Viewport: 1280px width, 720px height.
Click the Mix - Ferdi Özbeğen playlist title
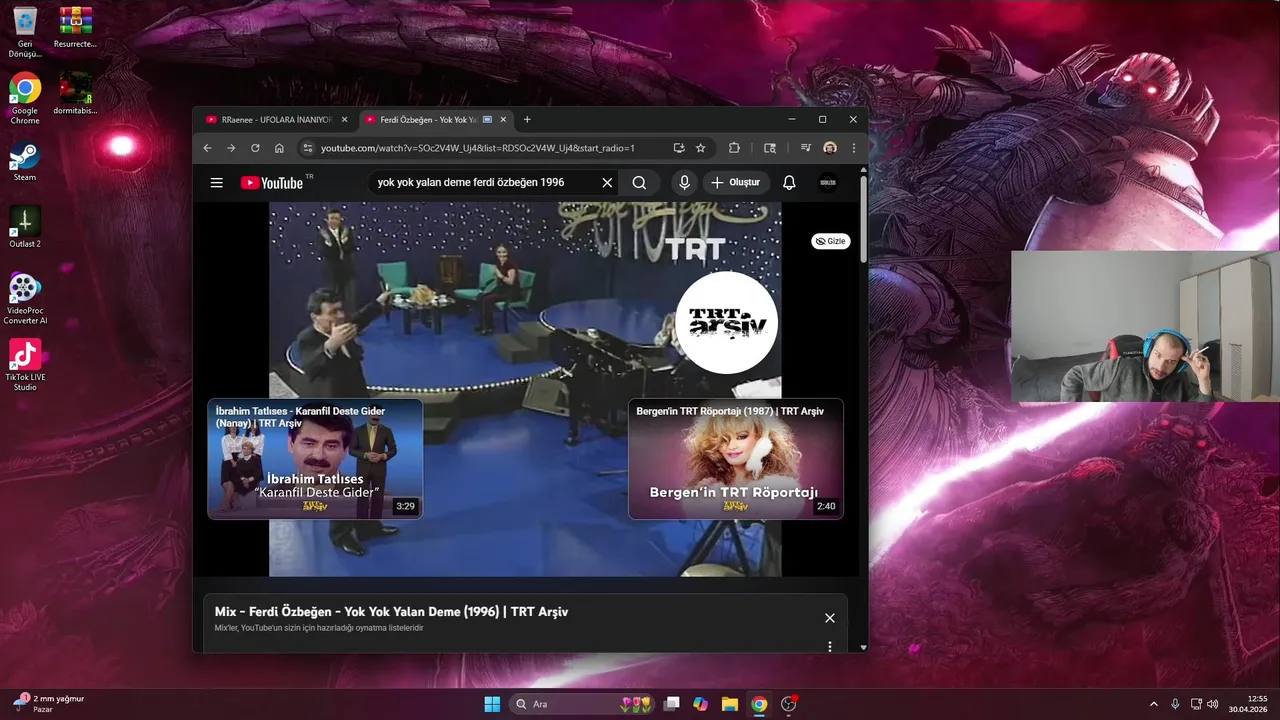click(391, 611)
